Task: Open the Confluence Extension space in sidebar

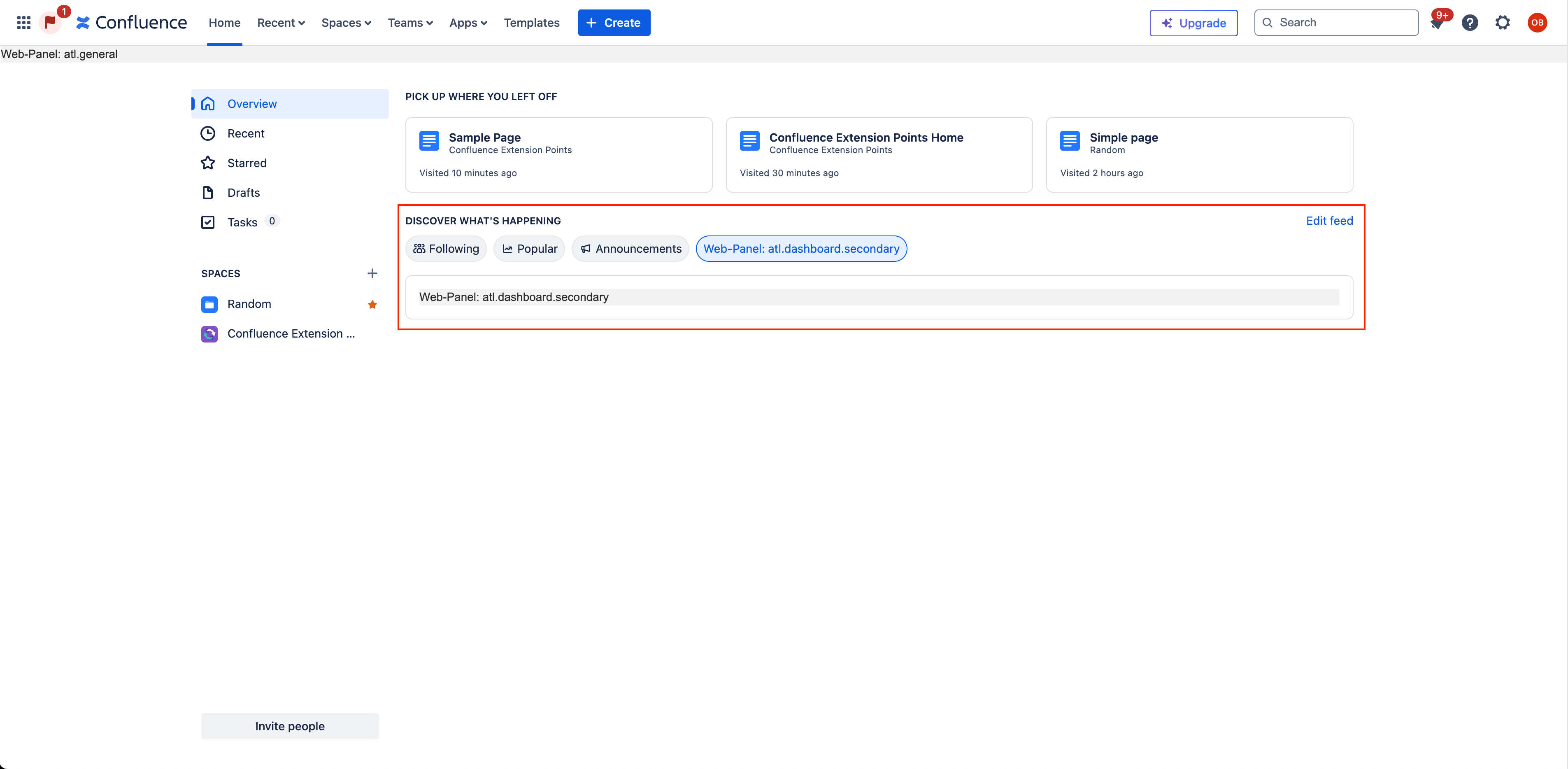Action: click(291, 334)
